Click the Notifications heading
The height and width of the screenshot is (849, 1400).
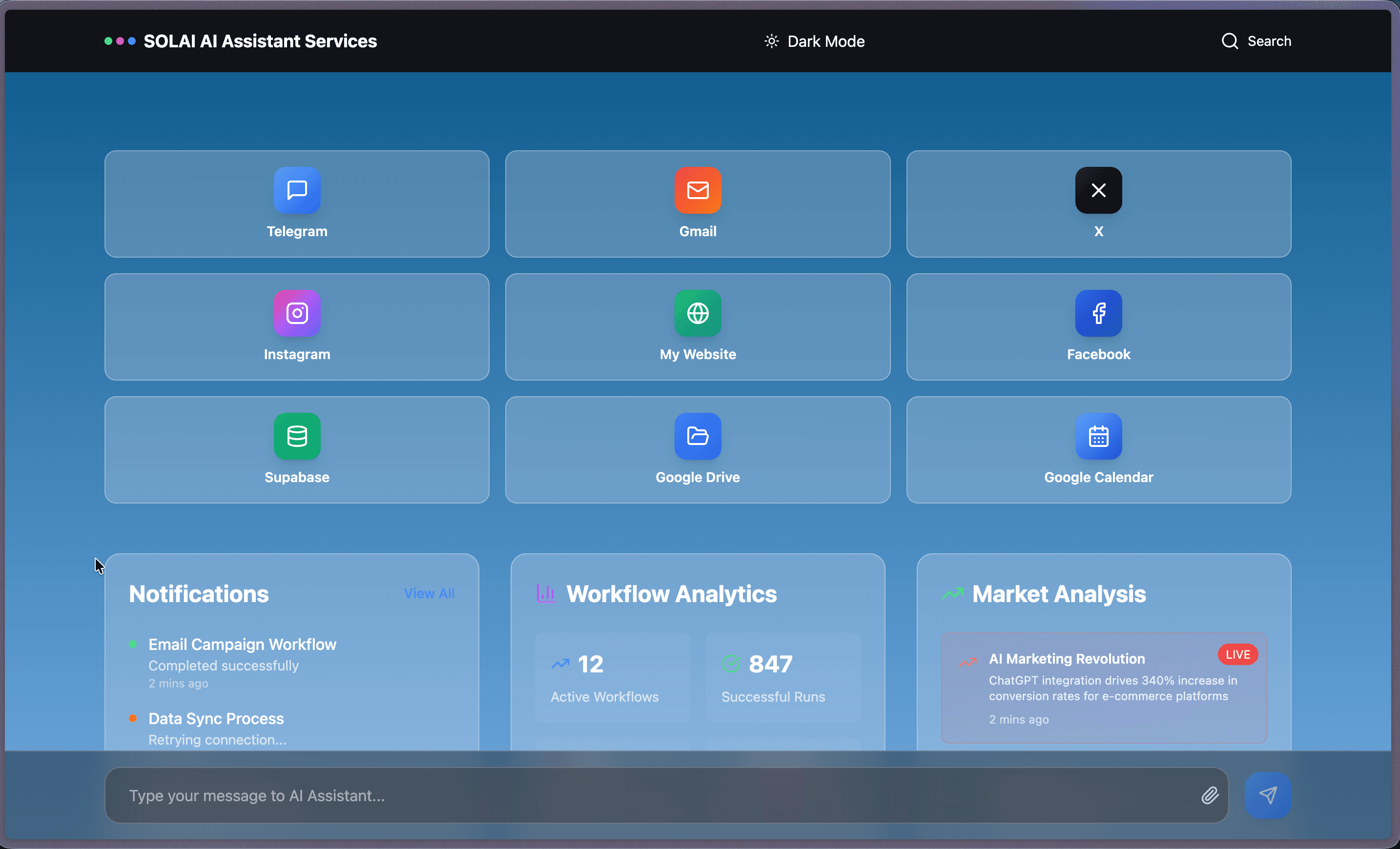click(x=199, y=593)
